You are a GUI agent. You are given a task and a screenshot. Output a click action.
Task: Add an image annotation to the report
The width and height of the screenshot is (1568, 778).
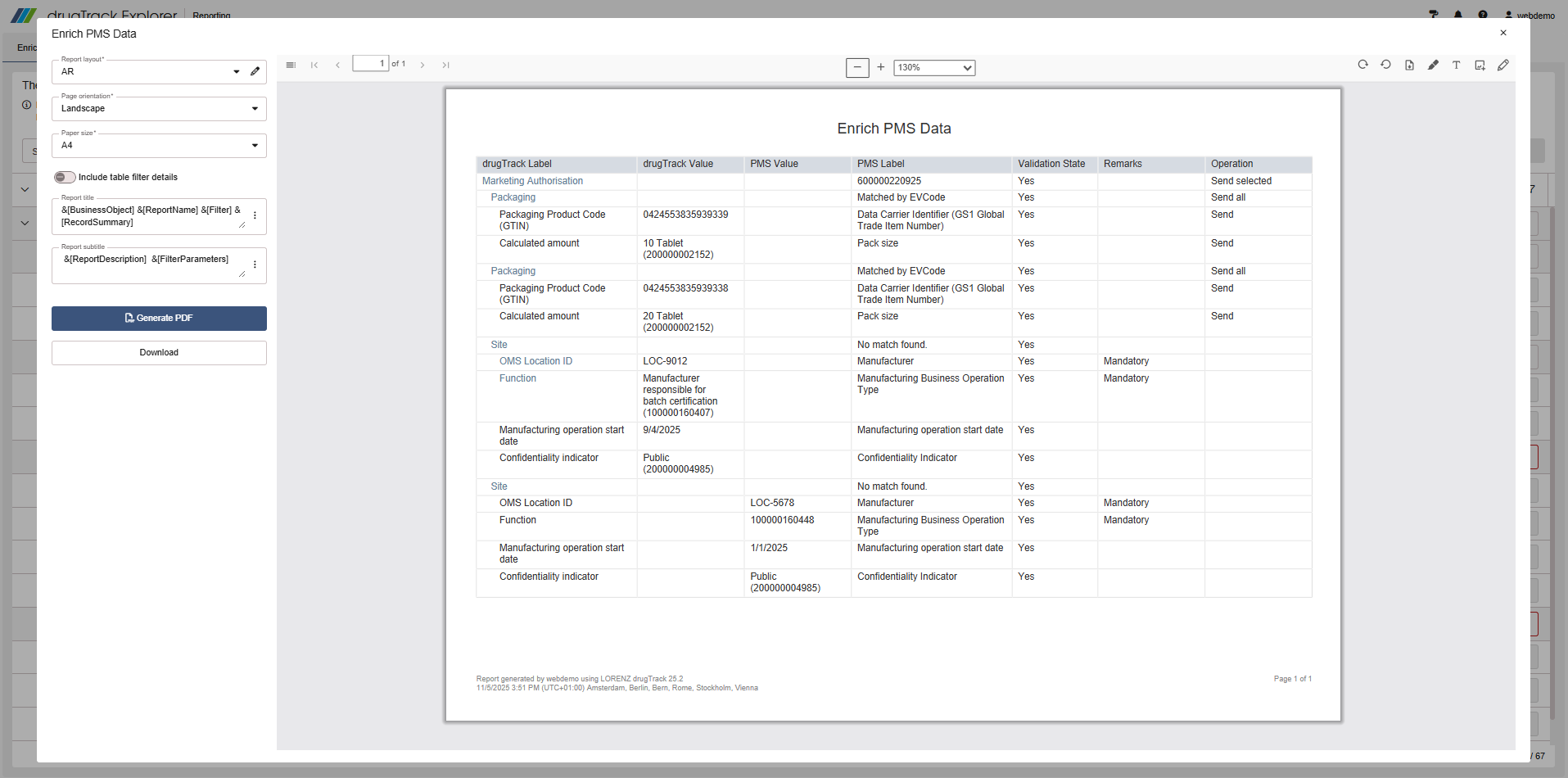[x=1480, y=65]
